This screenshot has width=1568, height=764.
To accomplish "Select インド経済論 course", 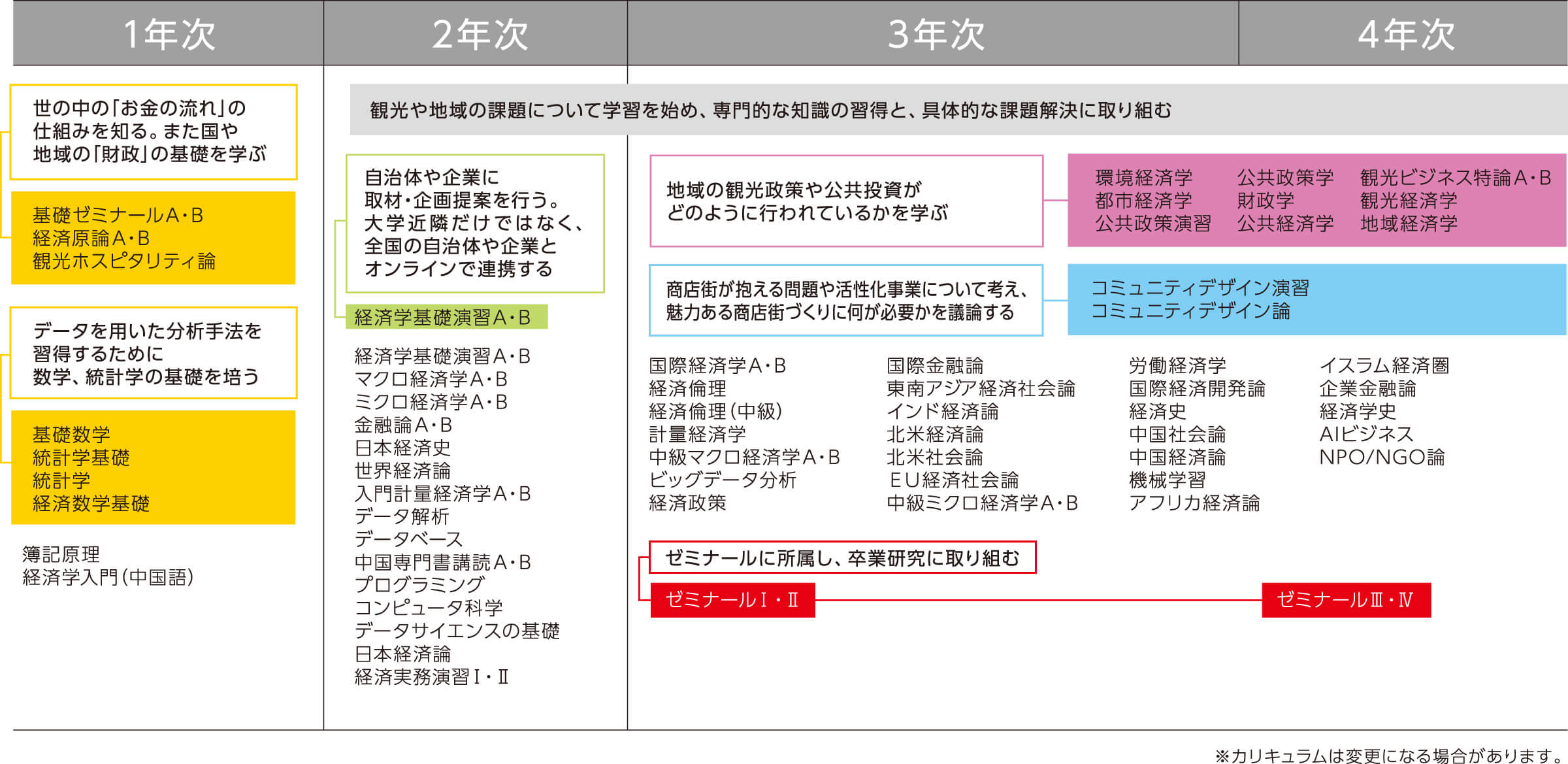I will click(x=943, y=411).
